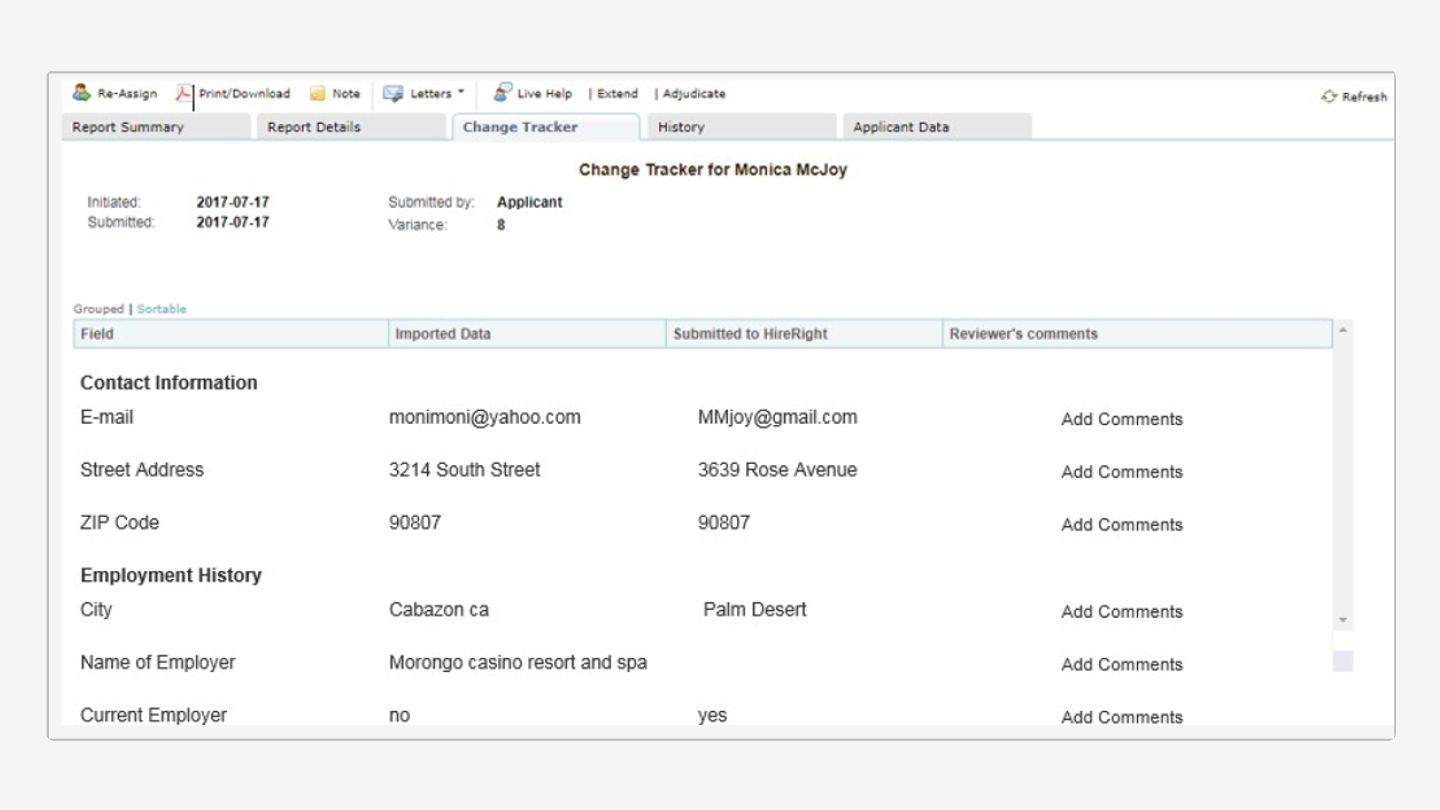1440x810 pixels.
Task: Expand the Letters dropdown arrow
Action: click(x=461, y=93)
